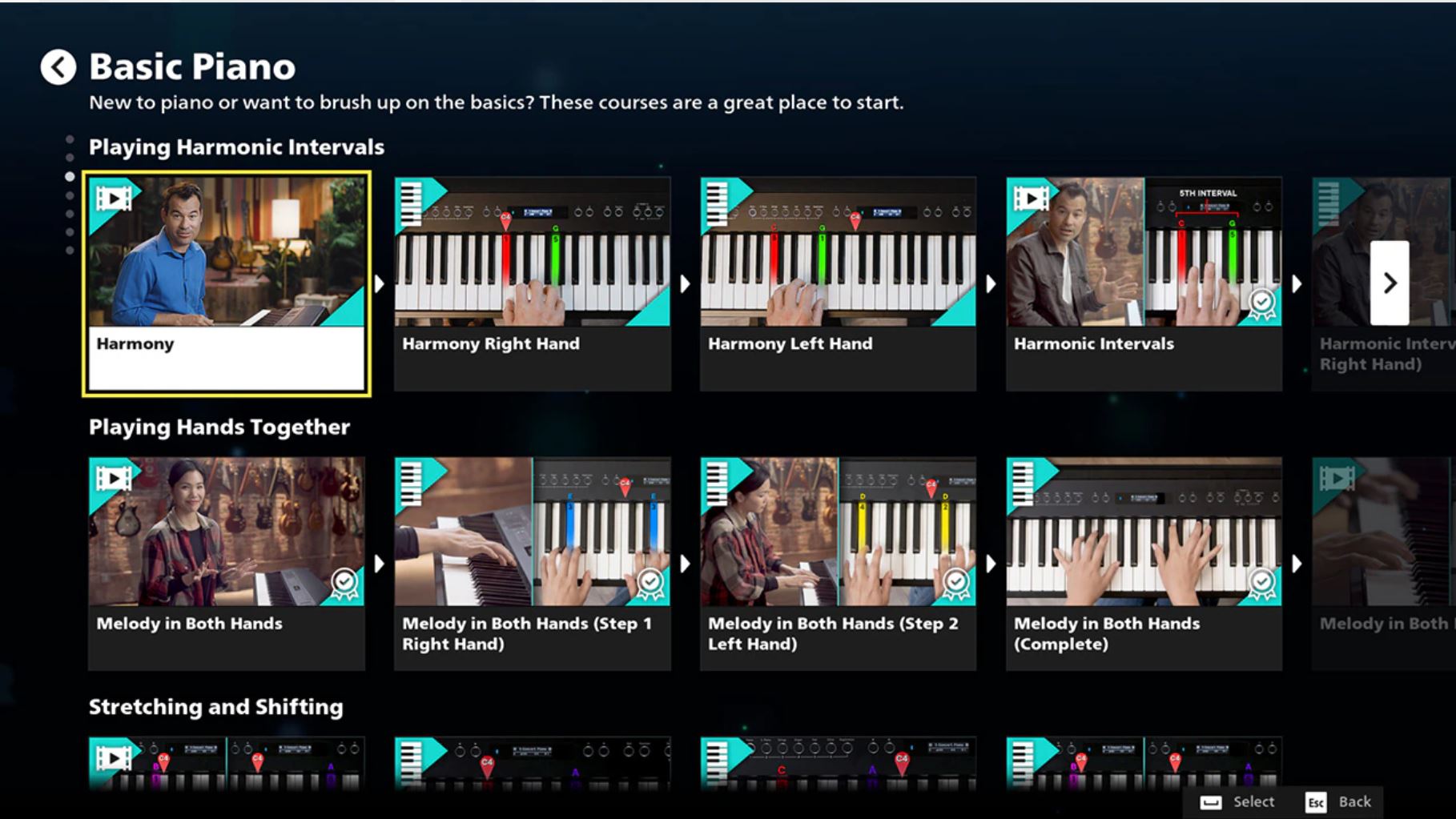
Task: Open the Harmony video lesson card
Action: click(227, 283)
